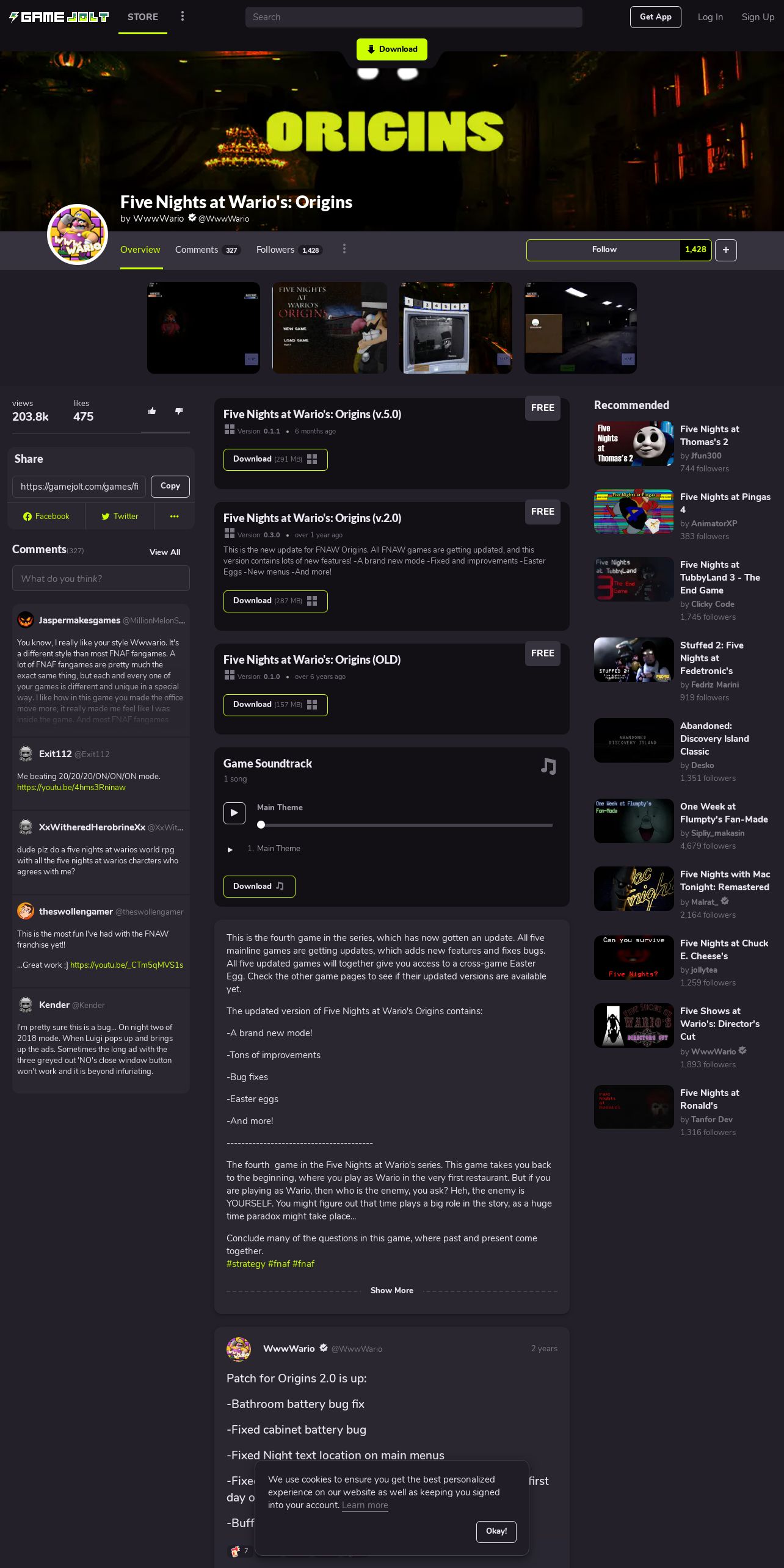
Task: Open Jaspermakesgames avatar
Action: [x=26, y=620]
